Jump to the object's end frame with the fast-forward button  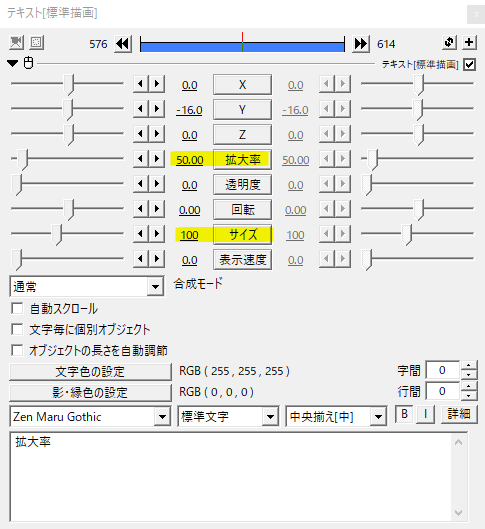pos(361,44)
